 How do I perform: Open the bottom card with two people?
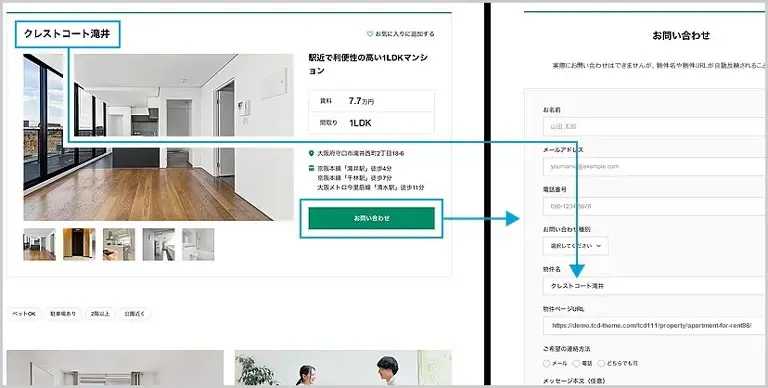(343, 367)
